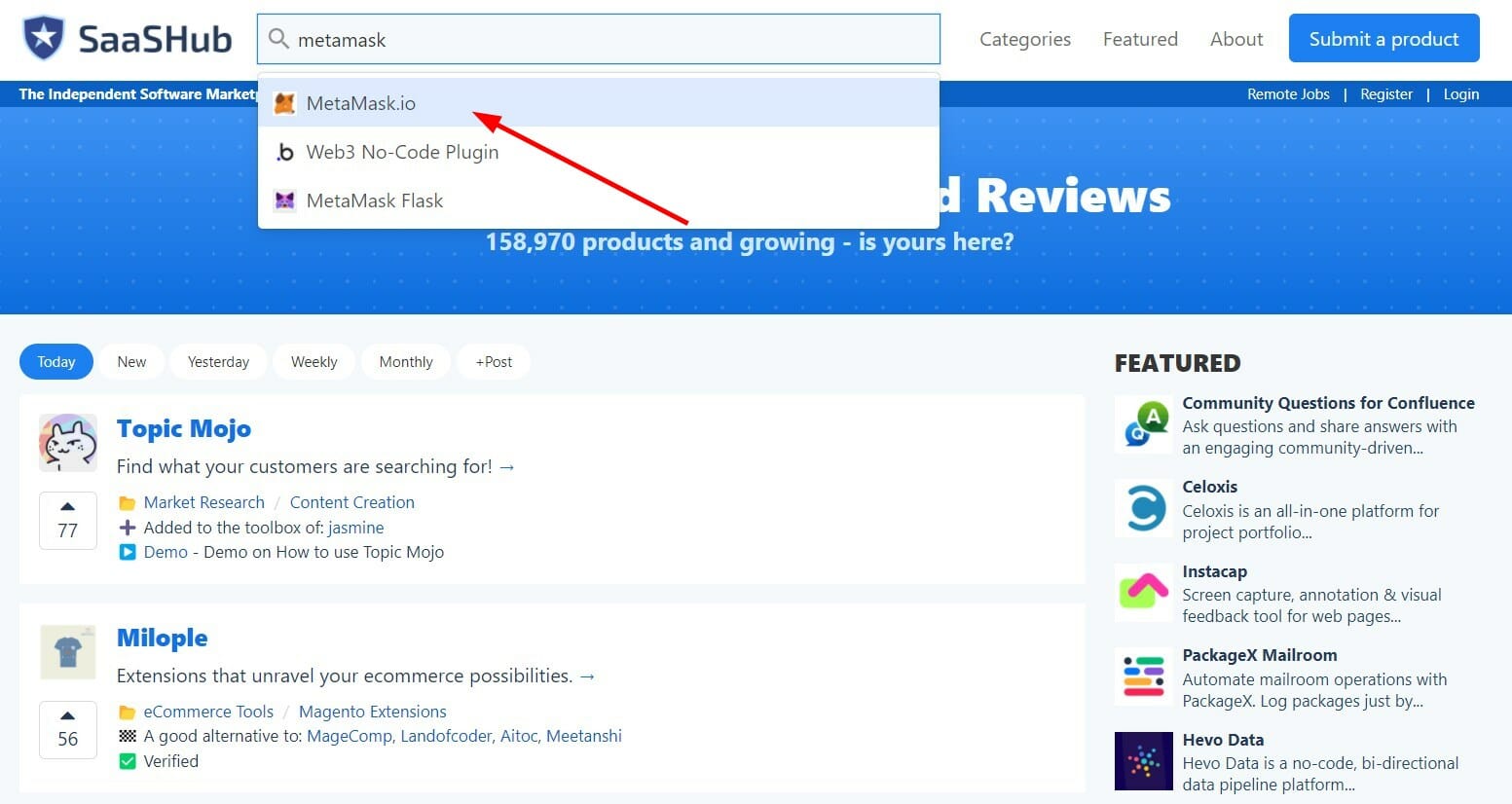The image size is (1512, 804).
Task: Open the Market Research category link
Action: (x=204, y=502)
